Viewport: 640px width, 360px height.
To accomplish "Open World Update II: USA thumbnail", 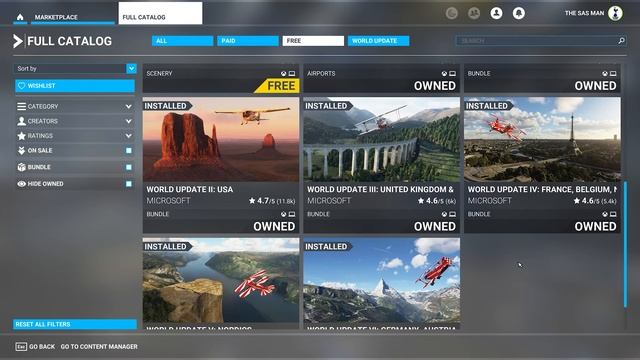I will 221,139.
